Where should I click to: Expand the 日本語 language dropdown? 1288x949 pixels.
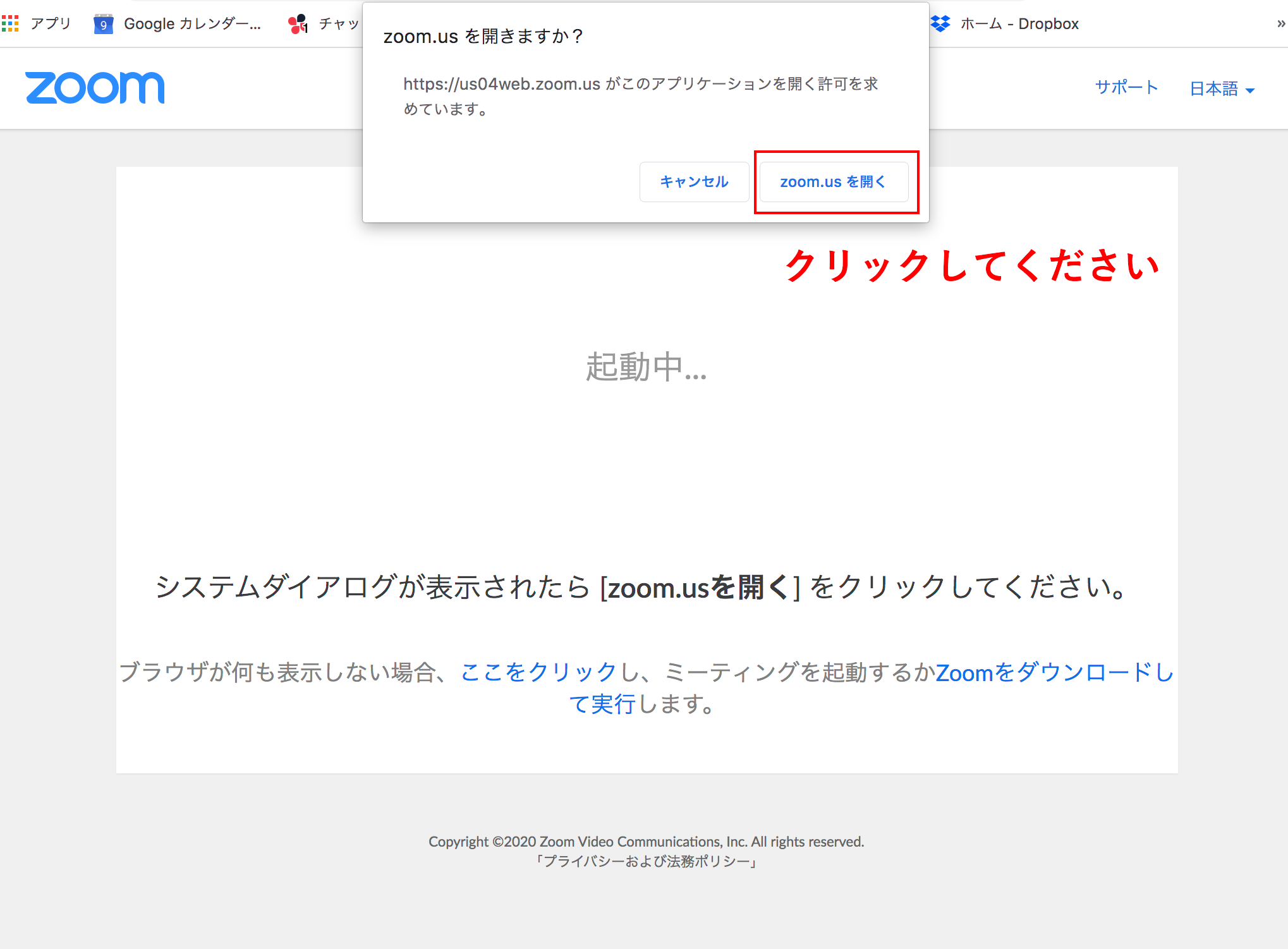click(1222, 88)
